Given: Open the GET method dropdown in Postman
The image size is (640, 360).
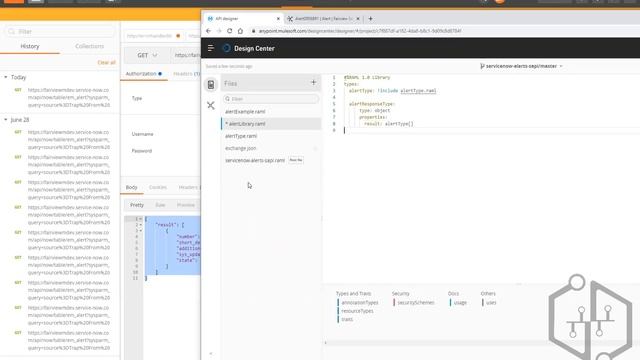Looking at the screenshot, I should click(x=147, y=55).
